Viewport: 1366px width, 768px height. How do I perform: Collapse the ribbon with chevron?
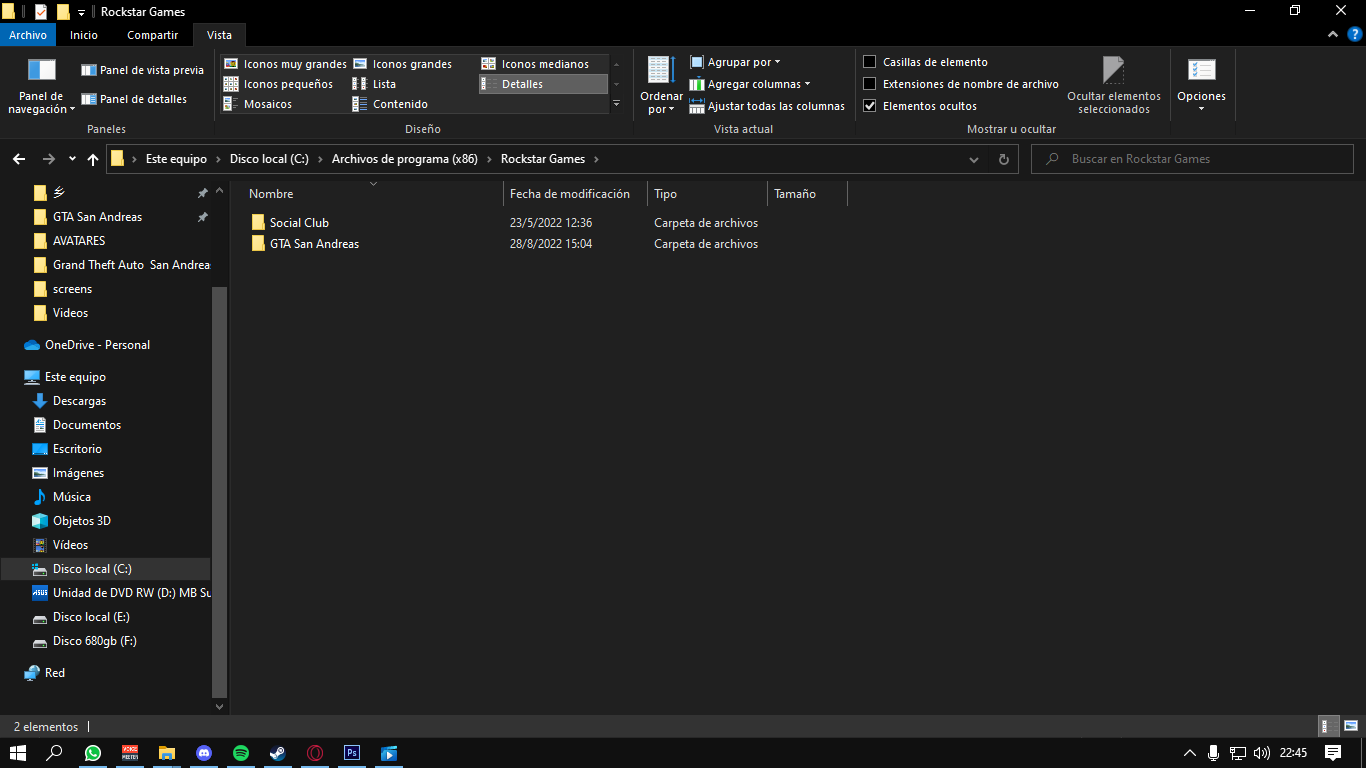pyautogui.click(x=1332, y=35)
